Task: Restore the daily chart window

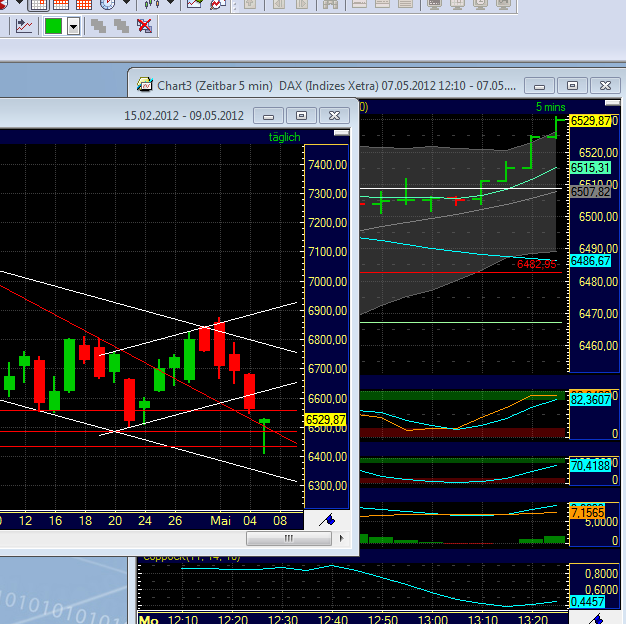Action: pos(301,116)
